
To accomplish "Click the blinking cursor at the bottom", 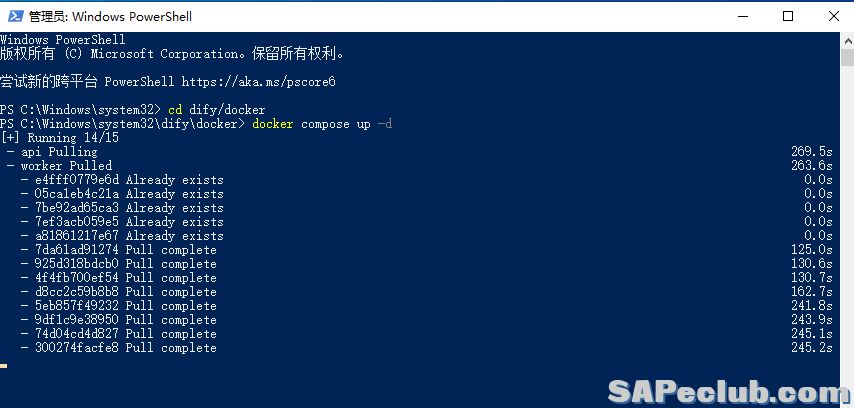I will point(4,366).
